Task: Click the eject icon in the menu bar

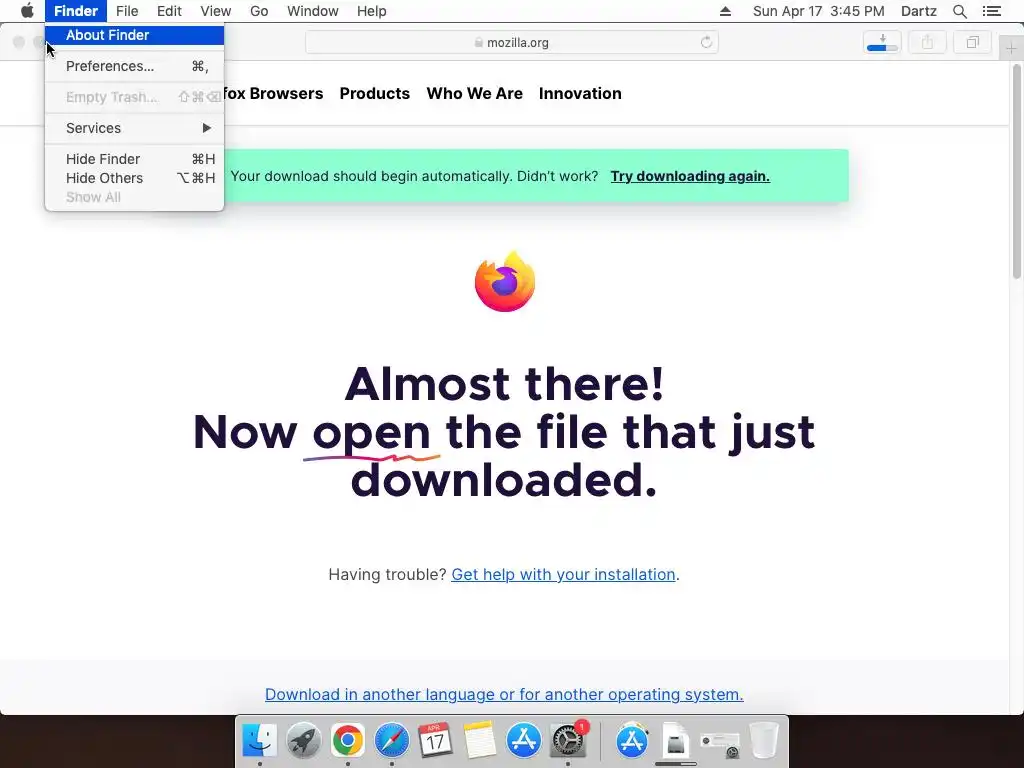Action: coord(725,11)
